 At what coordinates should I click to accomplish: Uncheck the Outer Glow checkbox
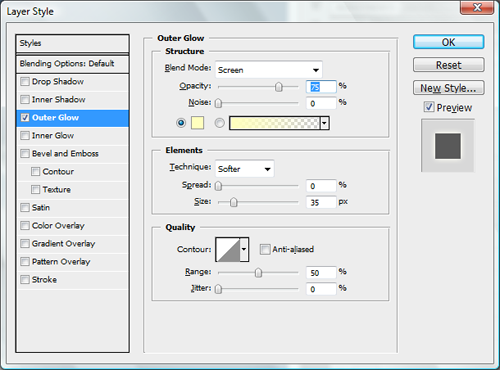click(25, 118)
